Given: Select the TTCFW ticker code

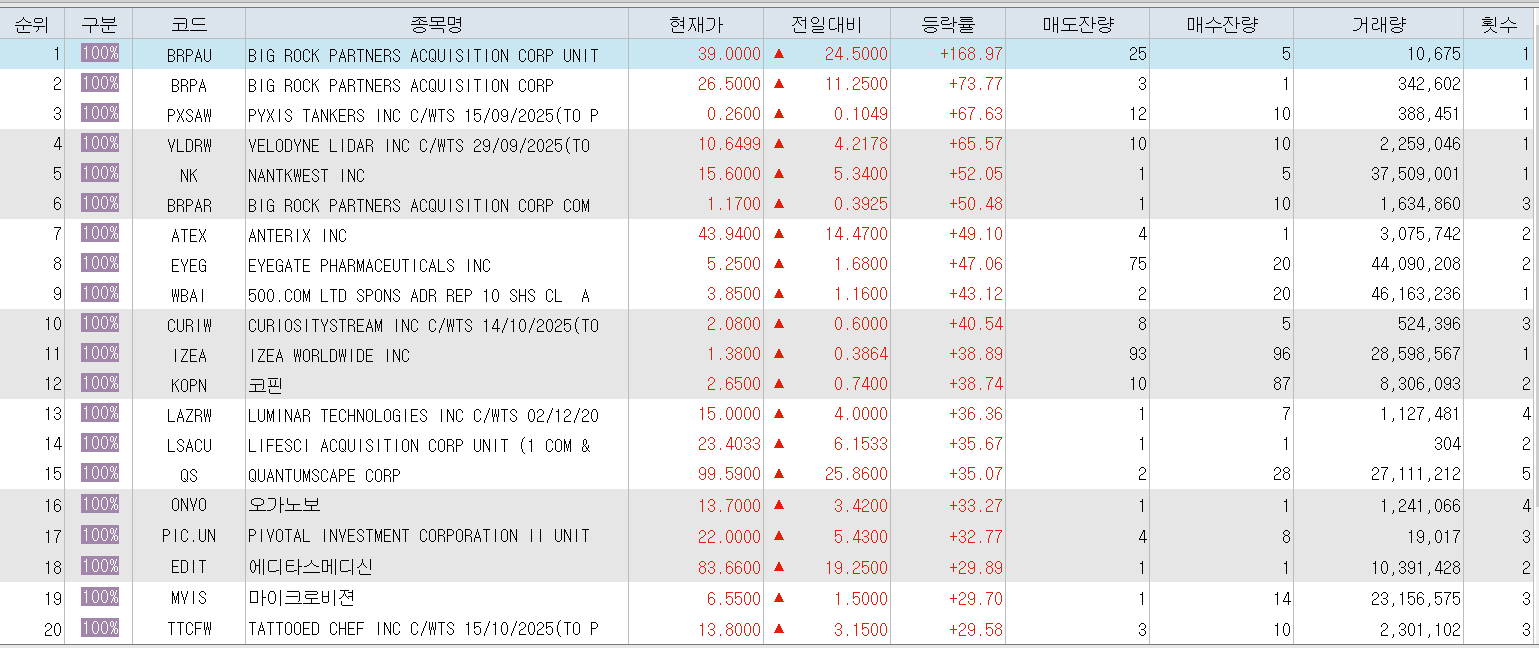Looking at the screenshot, I should [x=190, y=629].
